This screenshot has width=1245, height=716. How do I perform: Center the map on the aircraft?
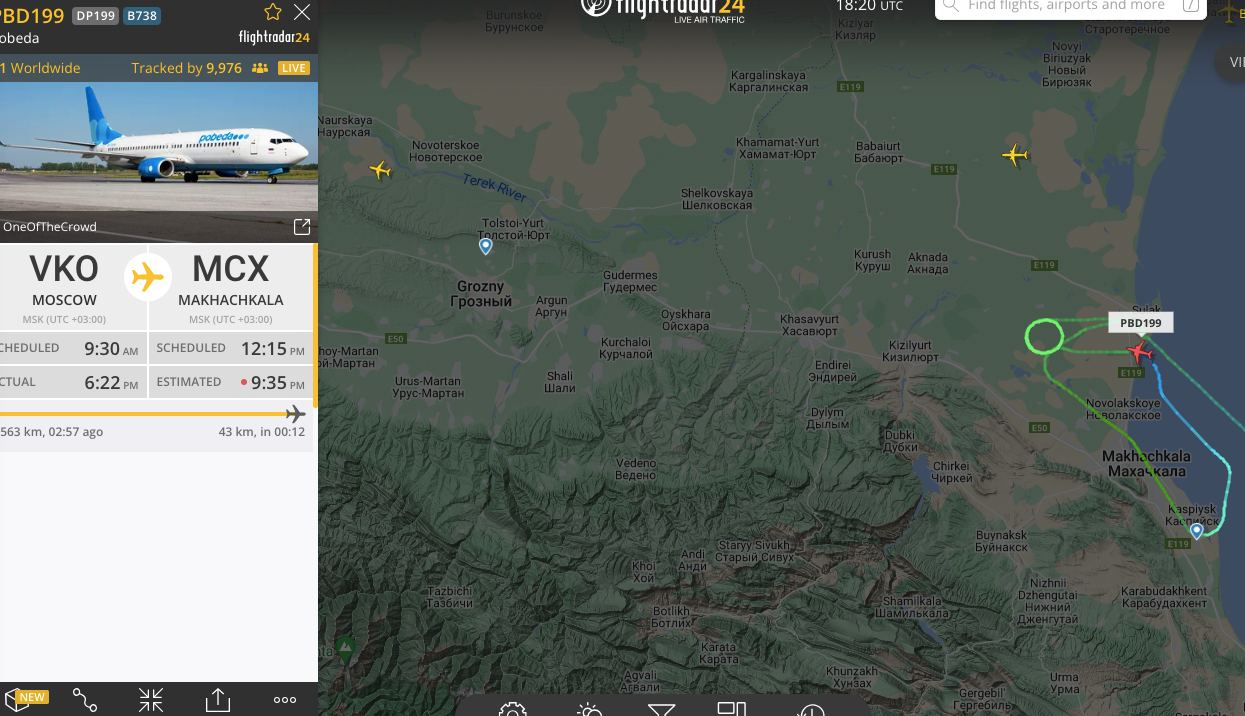[x=151, y=700]
